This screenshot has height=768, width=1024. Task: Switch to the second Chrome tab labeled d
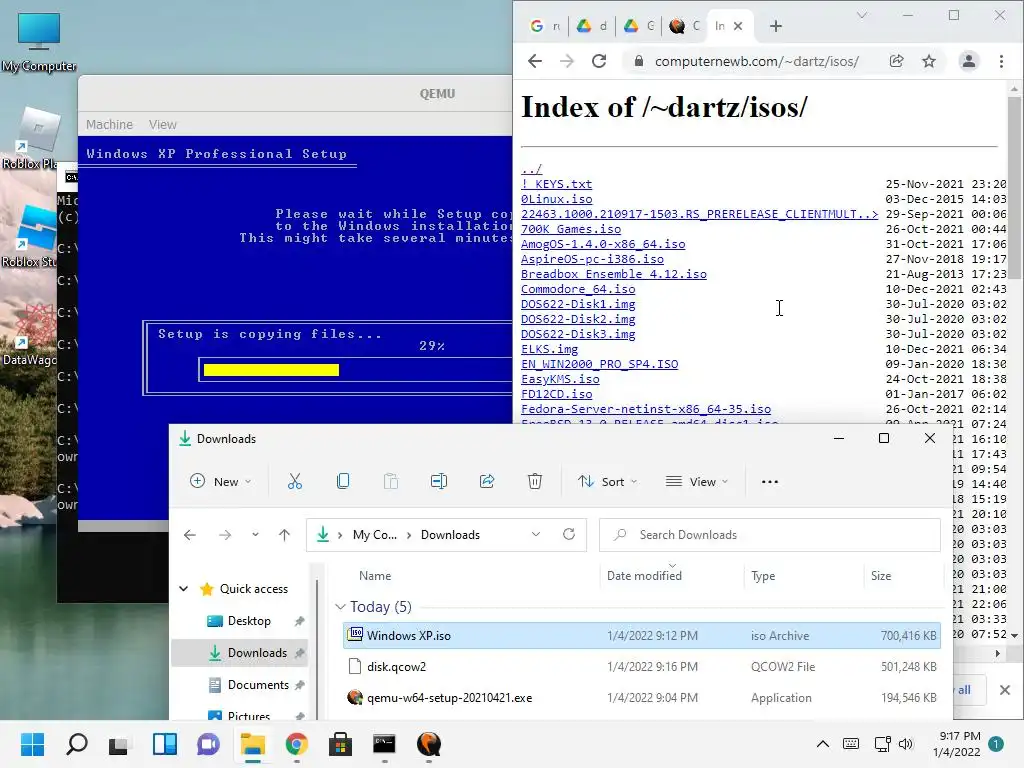(592, 26)
